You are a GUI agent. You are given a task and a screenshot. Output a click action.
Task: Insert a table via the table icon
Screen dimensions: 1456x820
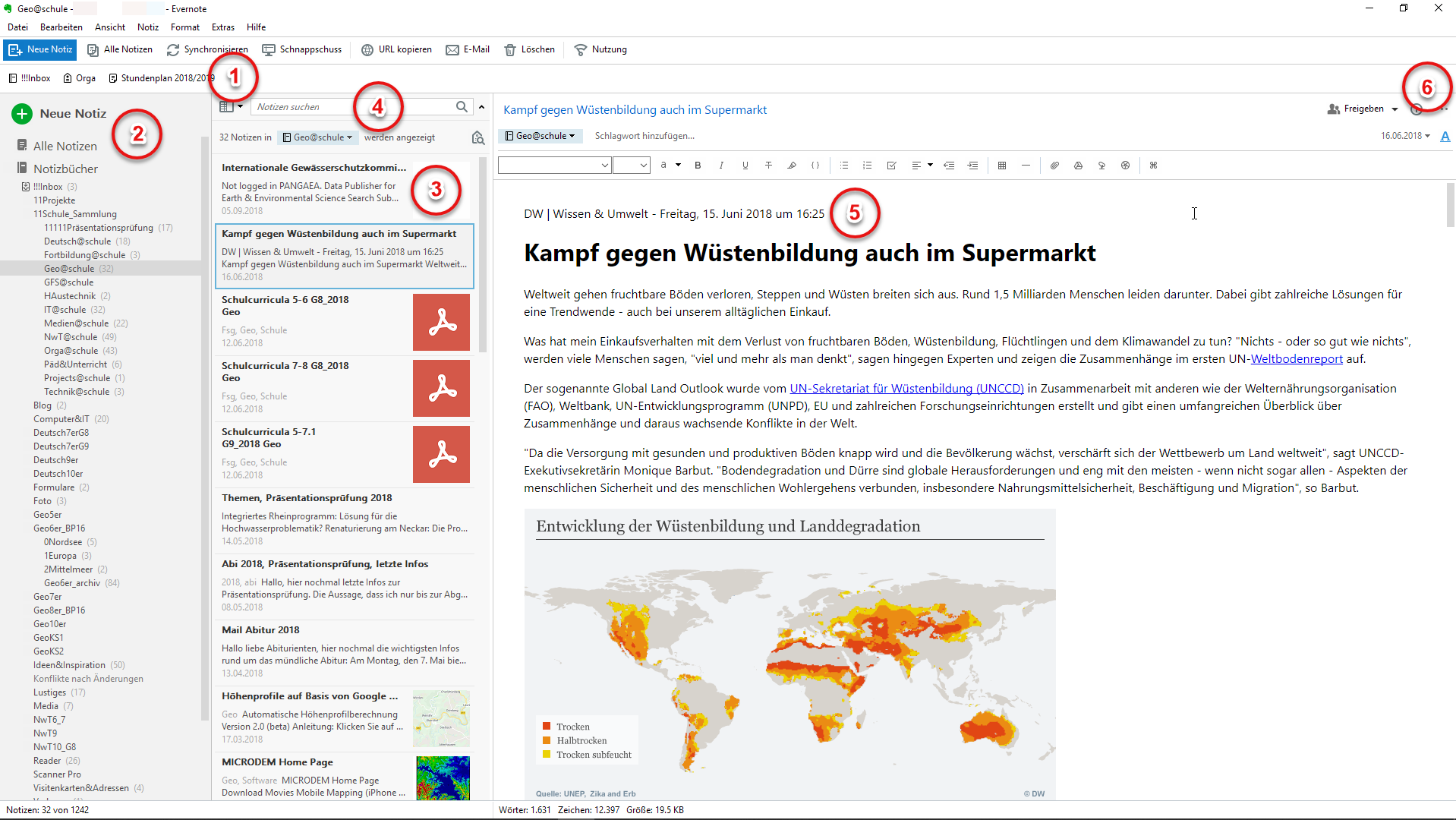pyautogui.click(x=1002, y=166)
